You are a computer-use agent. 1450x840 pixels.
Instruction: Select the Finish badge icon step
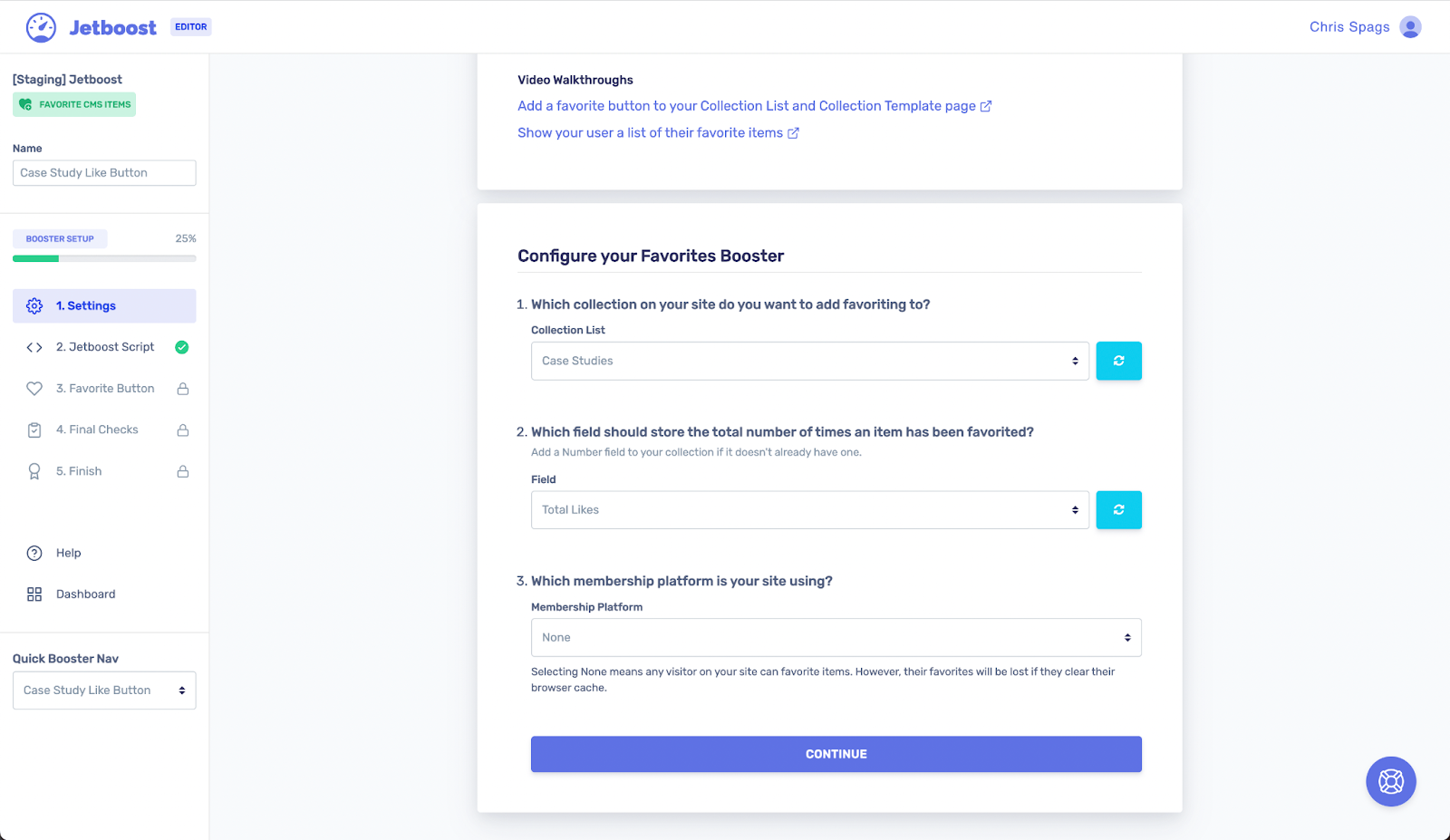pos(34,470)
